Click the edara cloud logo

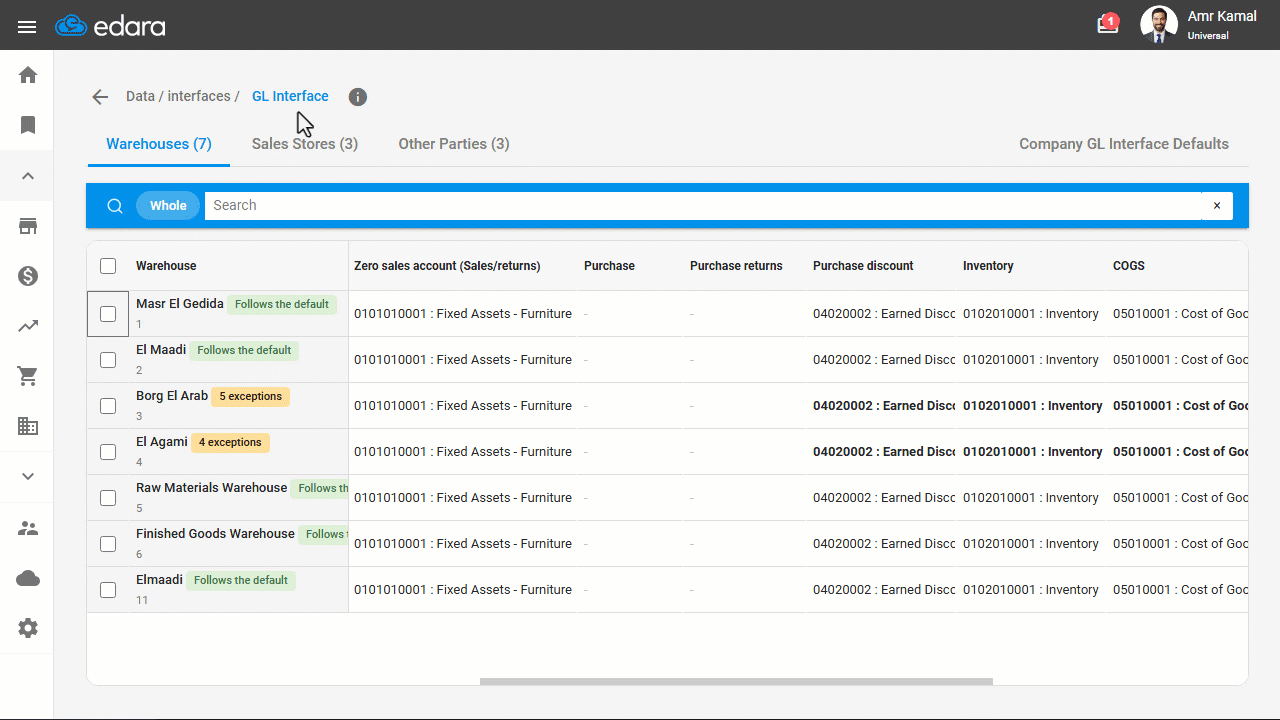coord(110,26)
